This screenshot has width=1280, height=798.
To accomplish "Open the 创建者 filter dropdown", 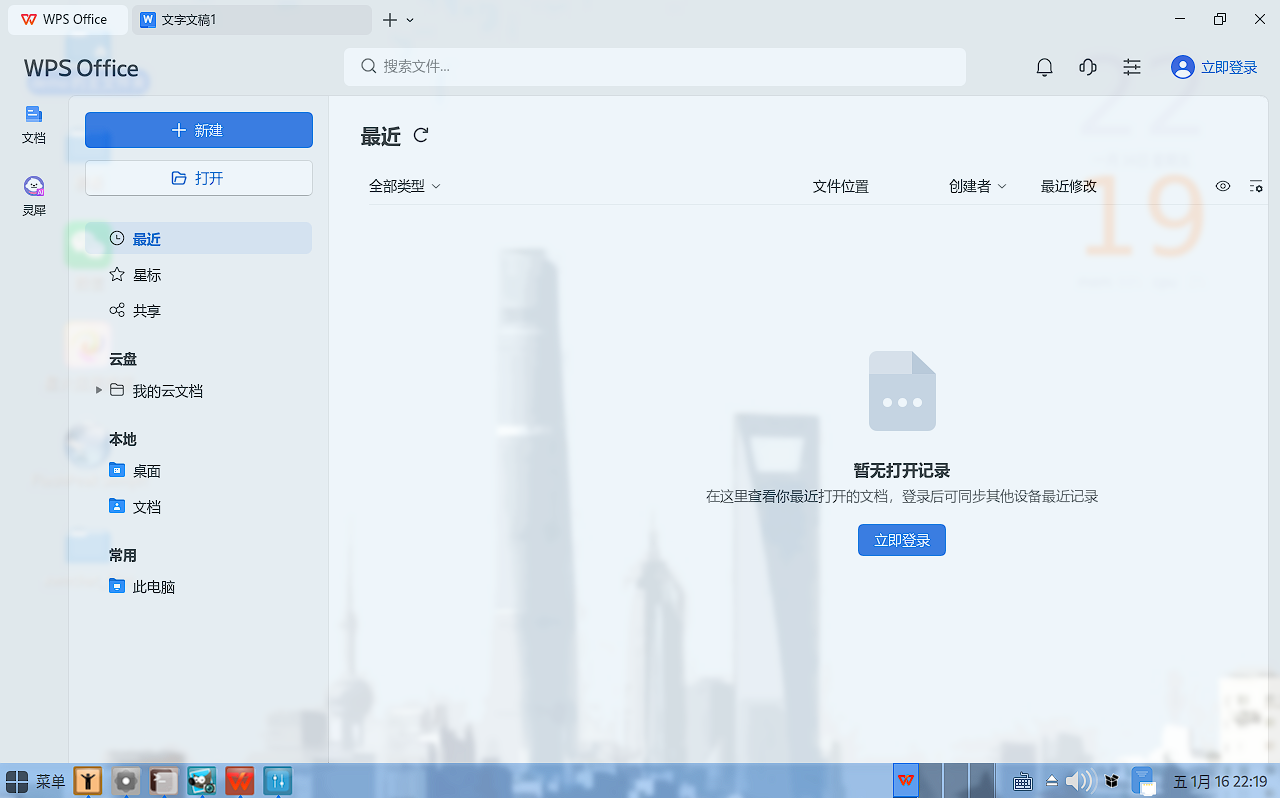I will (978, 186).
